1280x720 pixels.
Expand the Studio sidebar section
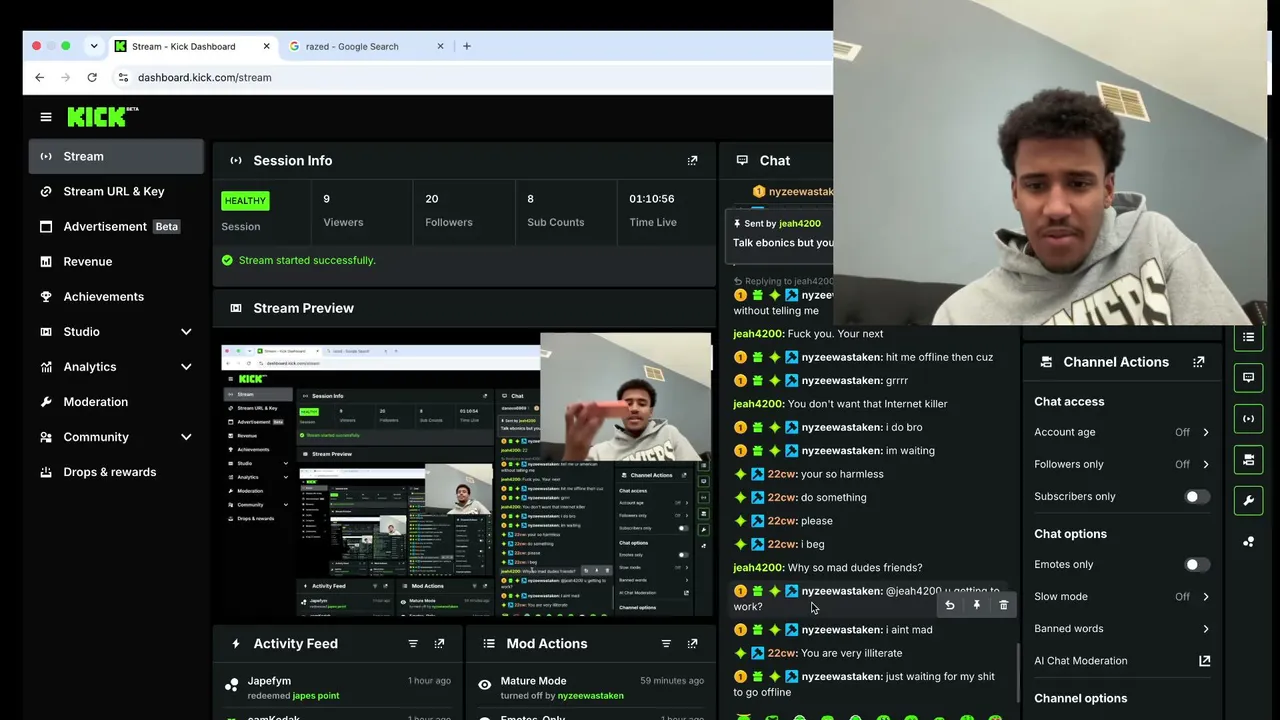click(x=186, y=332)
